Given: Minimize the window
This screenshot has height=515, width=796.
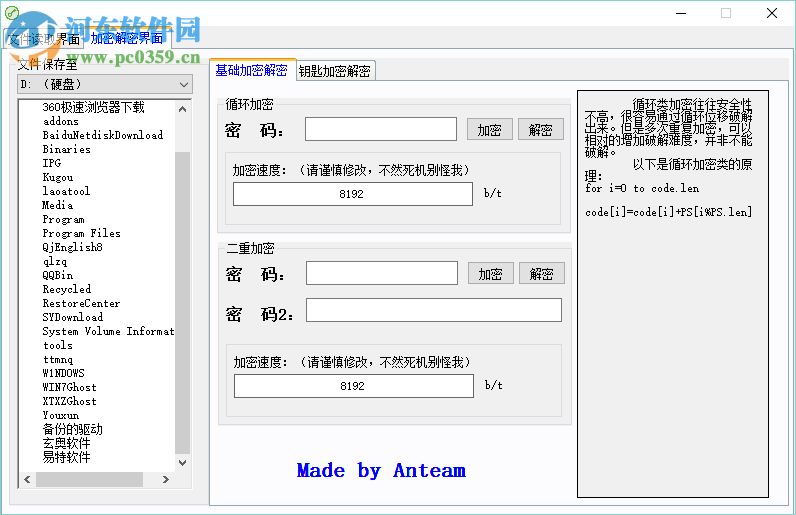Looking at the screenshot, I should tap(681, 13).
